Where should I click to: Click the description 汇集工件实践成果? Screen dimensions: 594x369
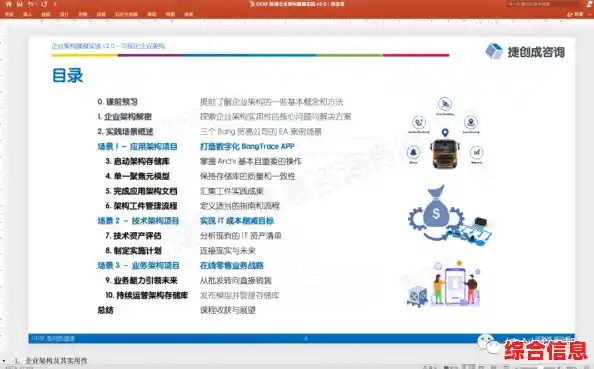(x=231, y=191)
